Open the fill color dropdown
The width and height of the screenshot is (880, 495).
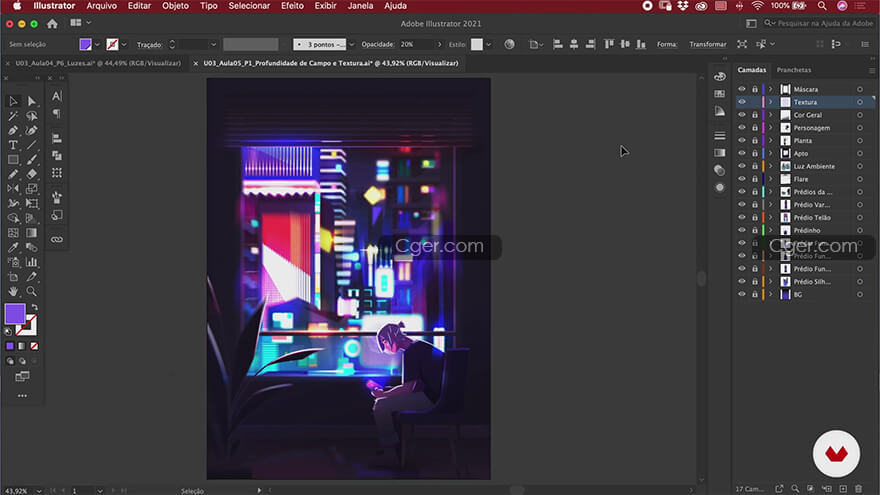(97, 44)
